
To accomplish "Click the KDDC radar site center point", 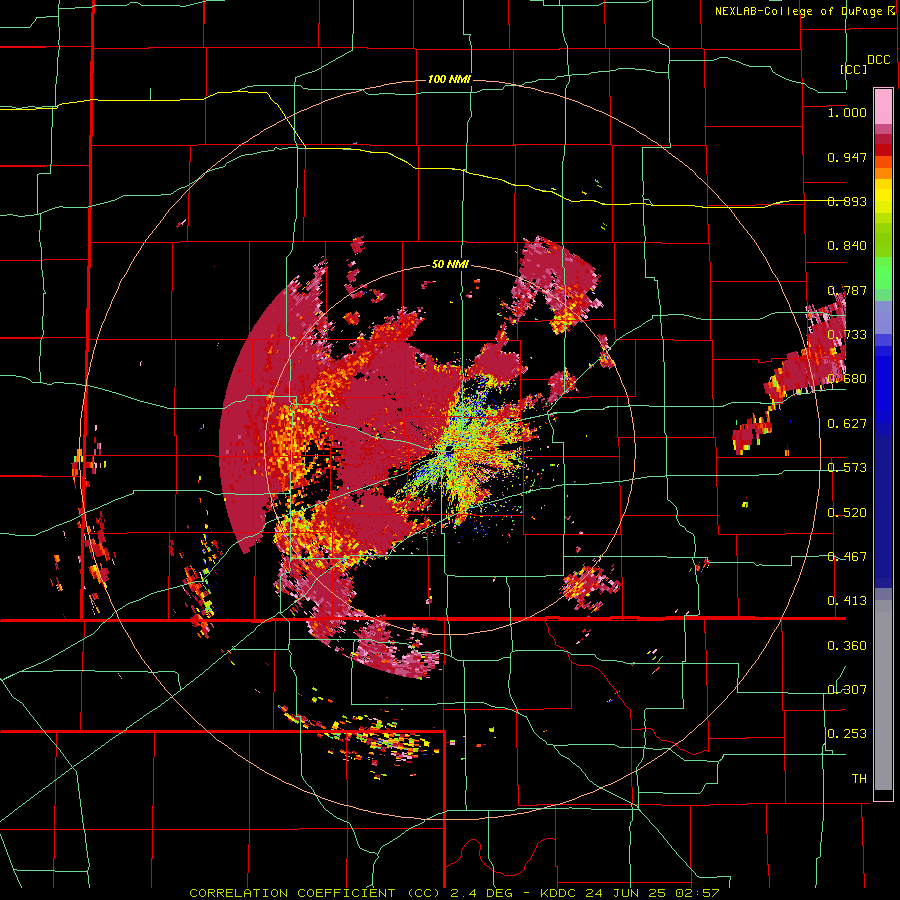I will (x=448, y=449).
